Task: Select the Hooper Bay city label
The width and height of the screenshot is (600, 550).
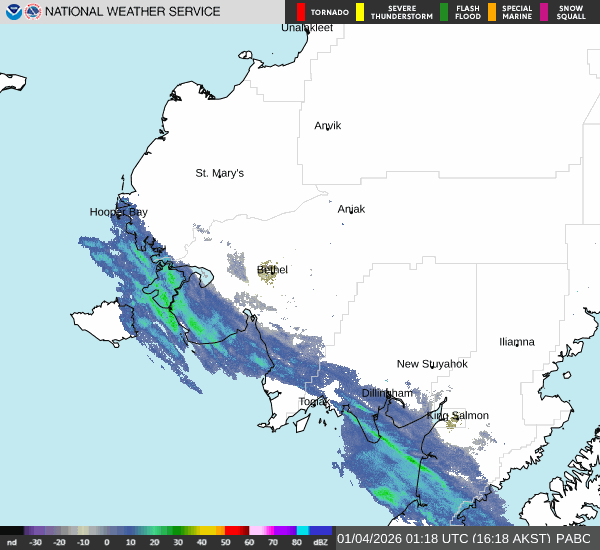Action: (x=118, y=212)
